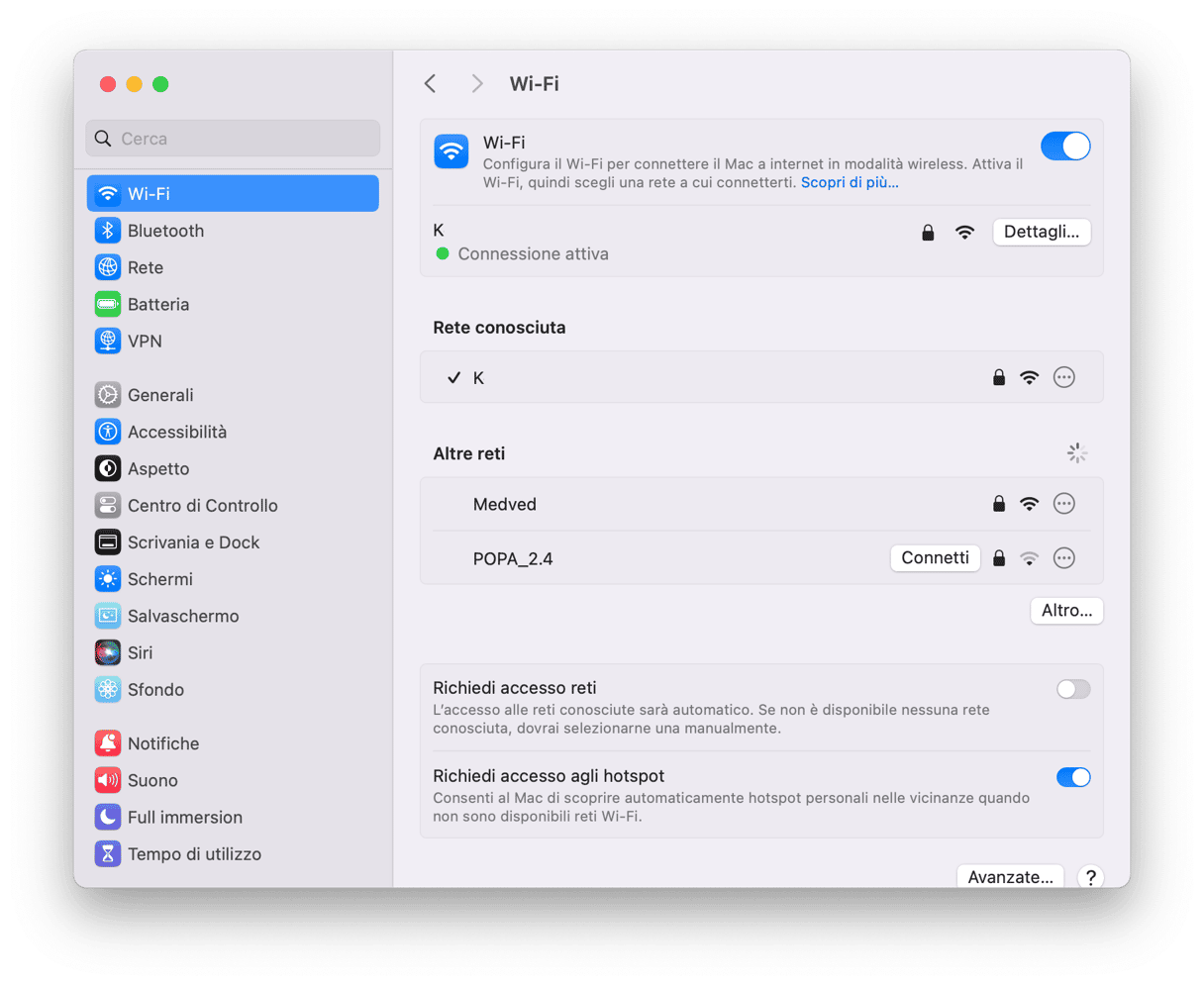Open more options for POPA_2.4 network
Image resolution: width=1204 pixels, height=985 pixels.
point(1063,558)
